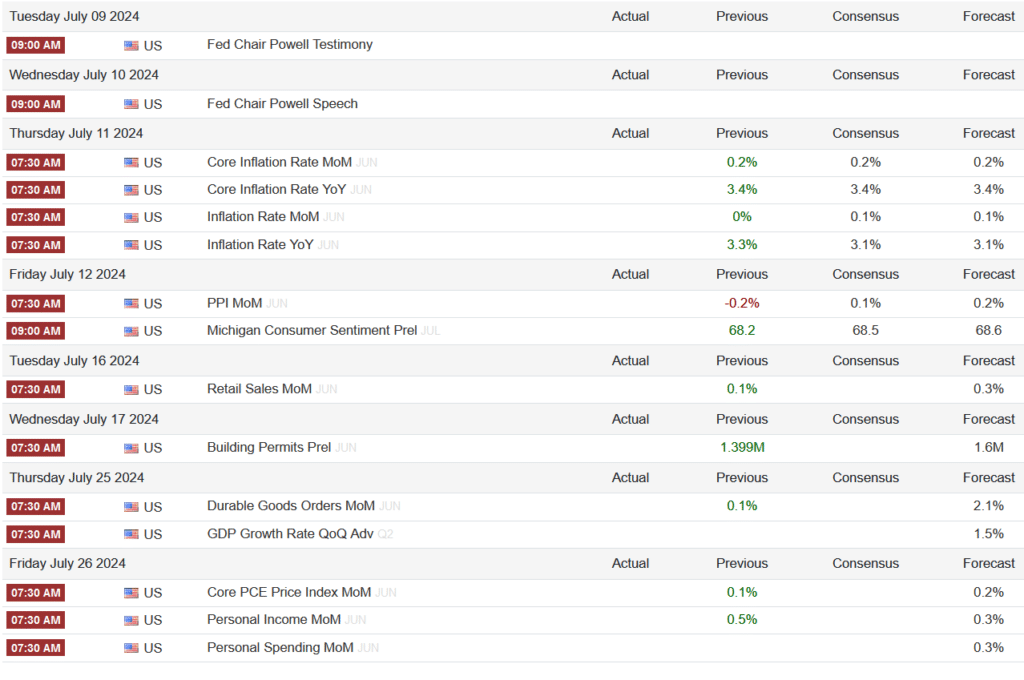This screenshot has width=1024, height=680.
Task: Open the Personal Income MoM event
Action: [x=273, y=620]
